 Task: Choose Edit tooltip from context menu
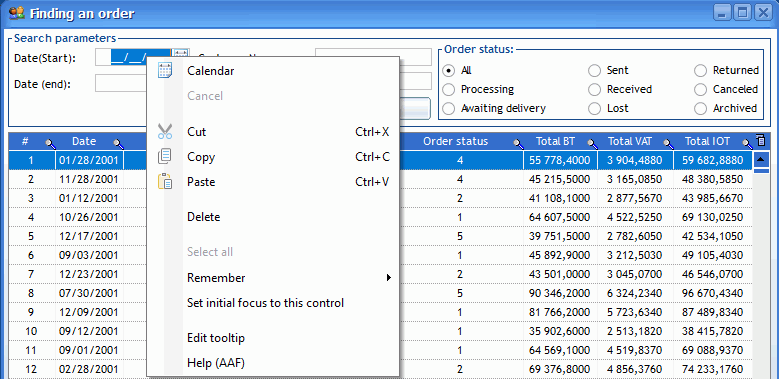click(x=273, y=338)
